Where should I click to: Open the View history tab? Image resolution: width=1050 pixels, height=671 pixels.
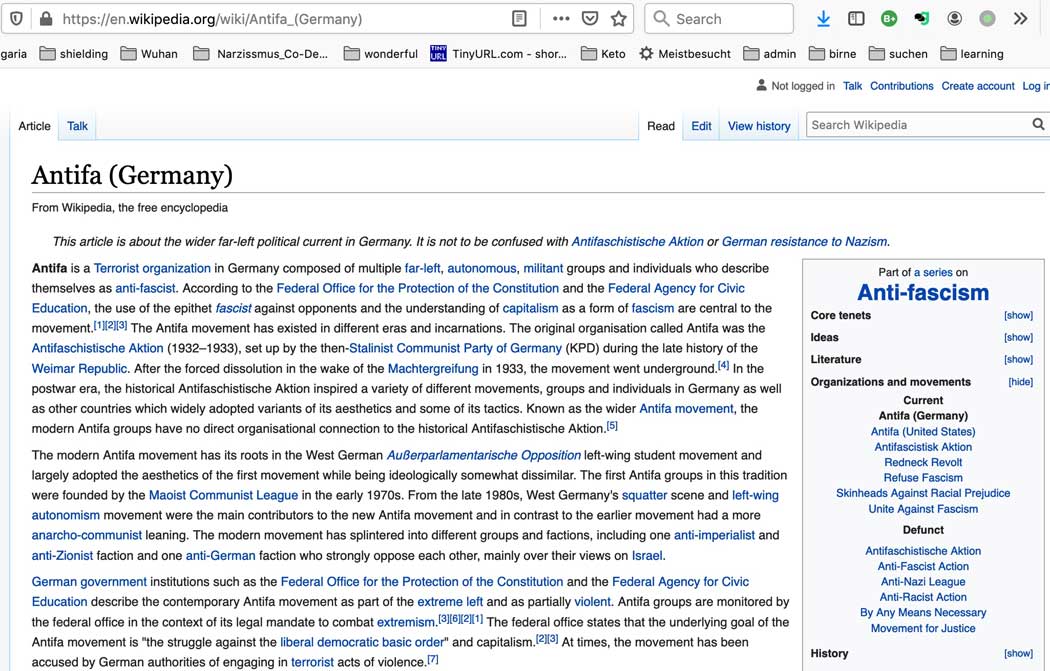(x=759, y=126)
